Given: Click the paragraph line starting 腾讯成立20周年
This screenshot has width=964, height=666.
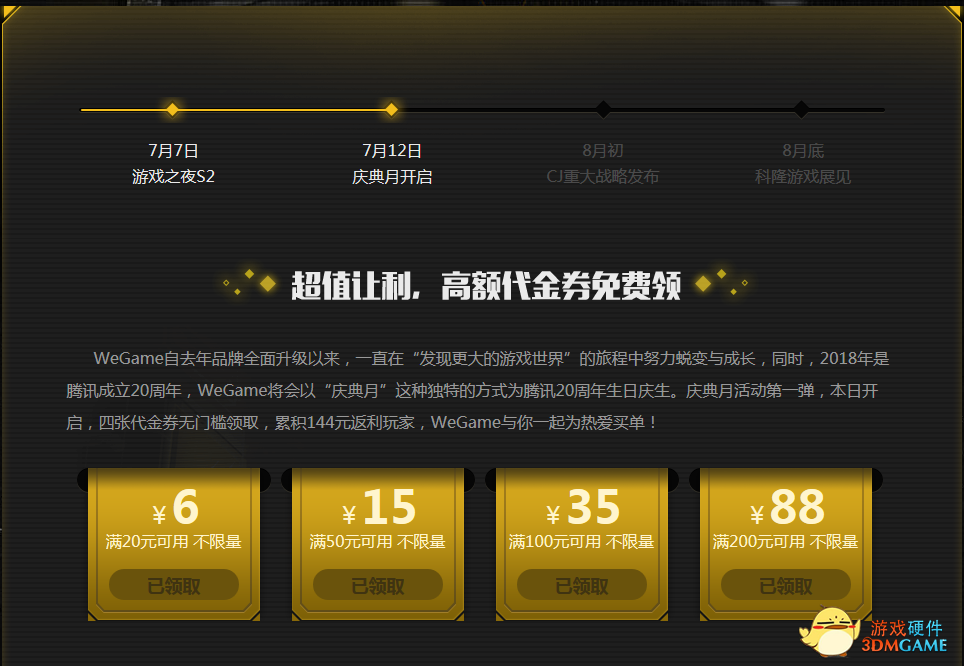Looking at the screenshot, I should tap(472, 390).
